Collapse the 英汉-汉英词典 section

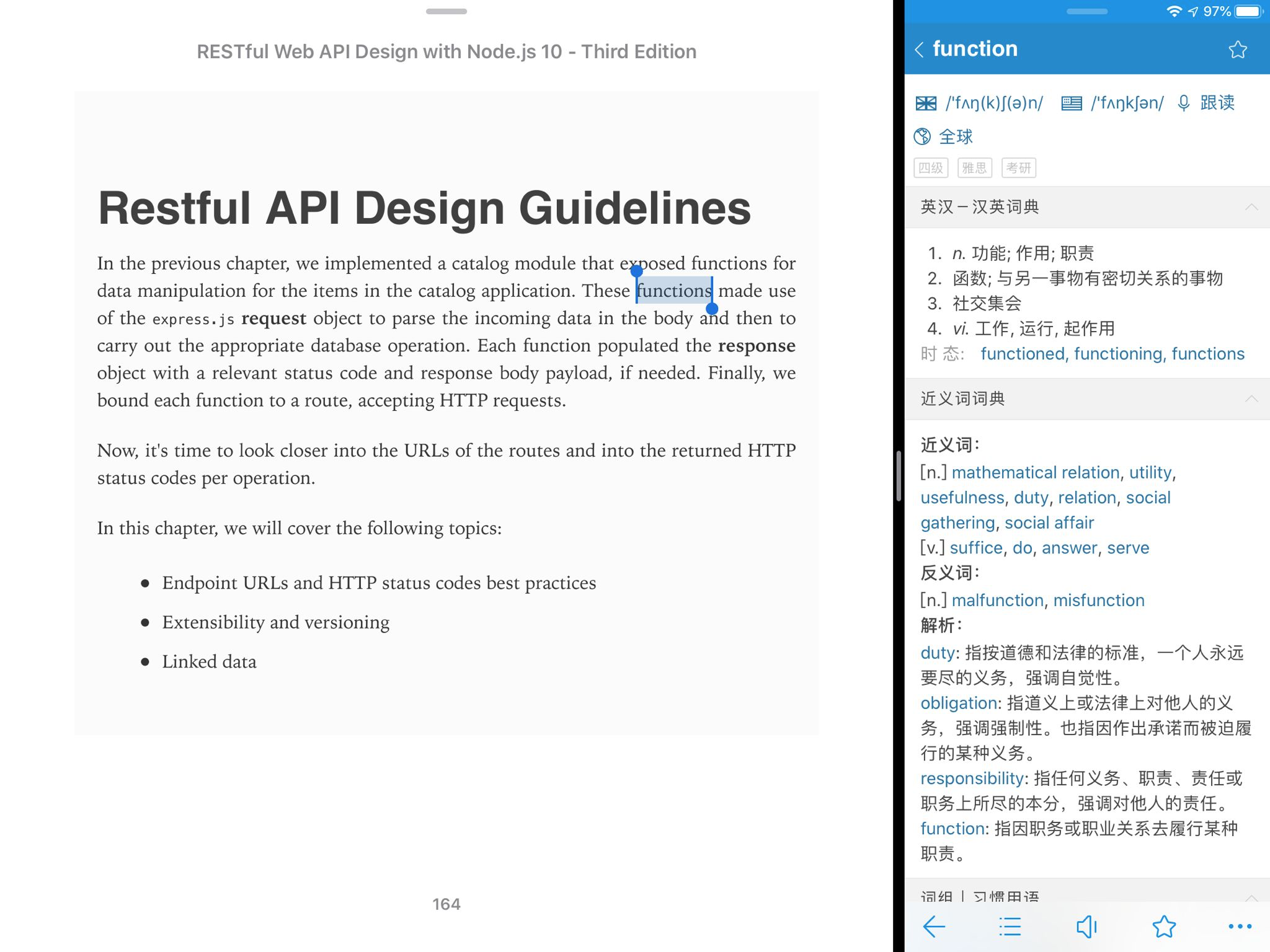[x=1251, y=207]
